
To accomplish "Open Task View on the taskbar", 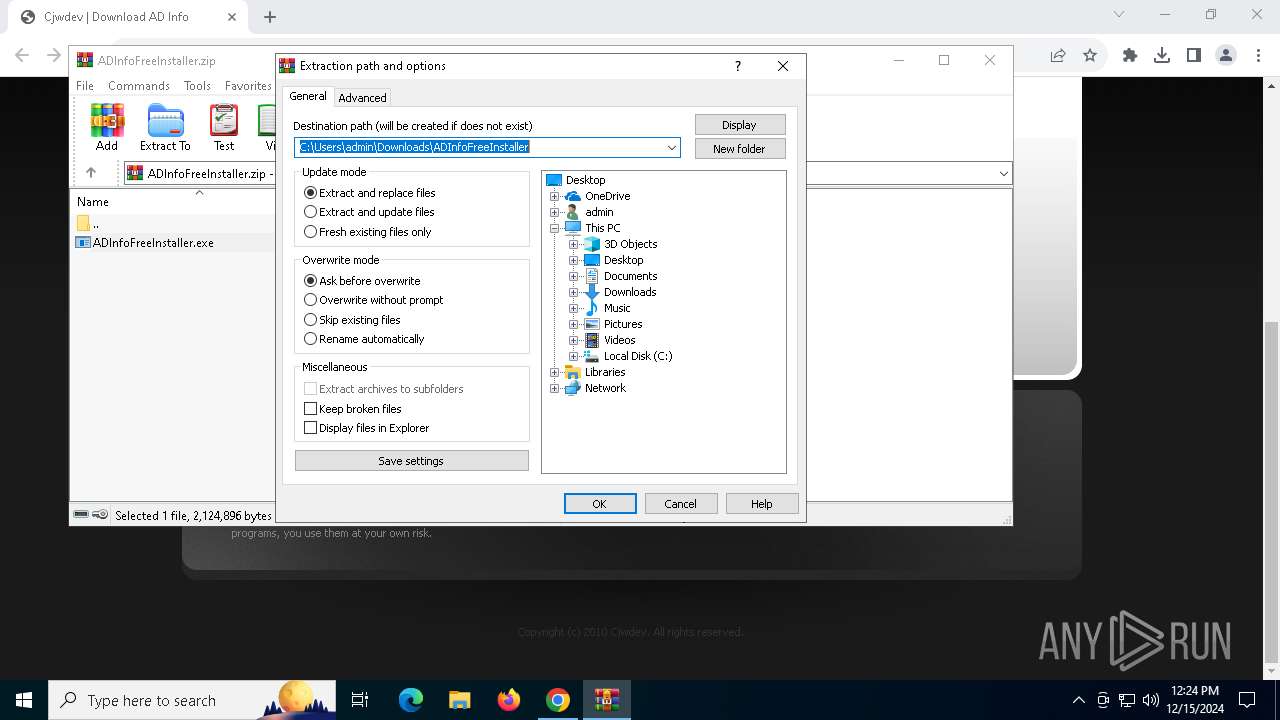I will coord(360,700).
